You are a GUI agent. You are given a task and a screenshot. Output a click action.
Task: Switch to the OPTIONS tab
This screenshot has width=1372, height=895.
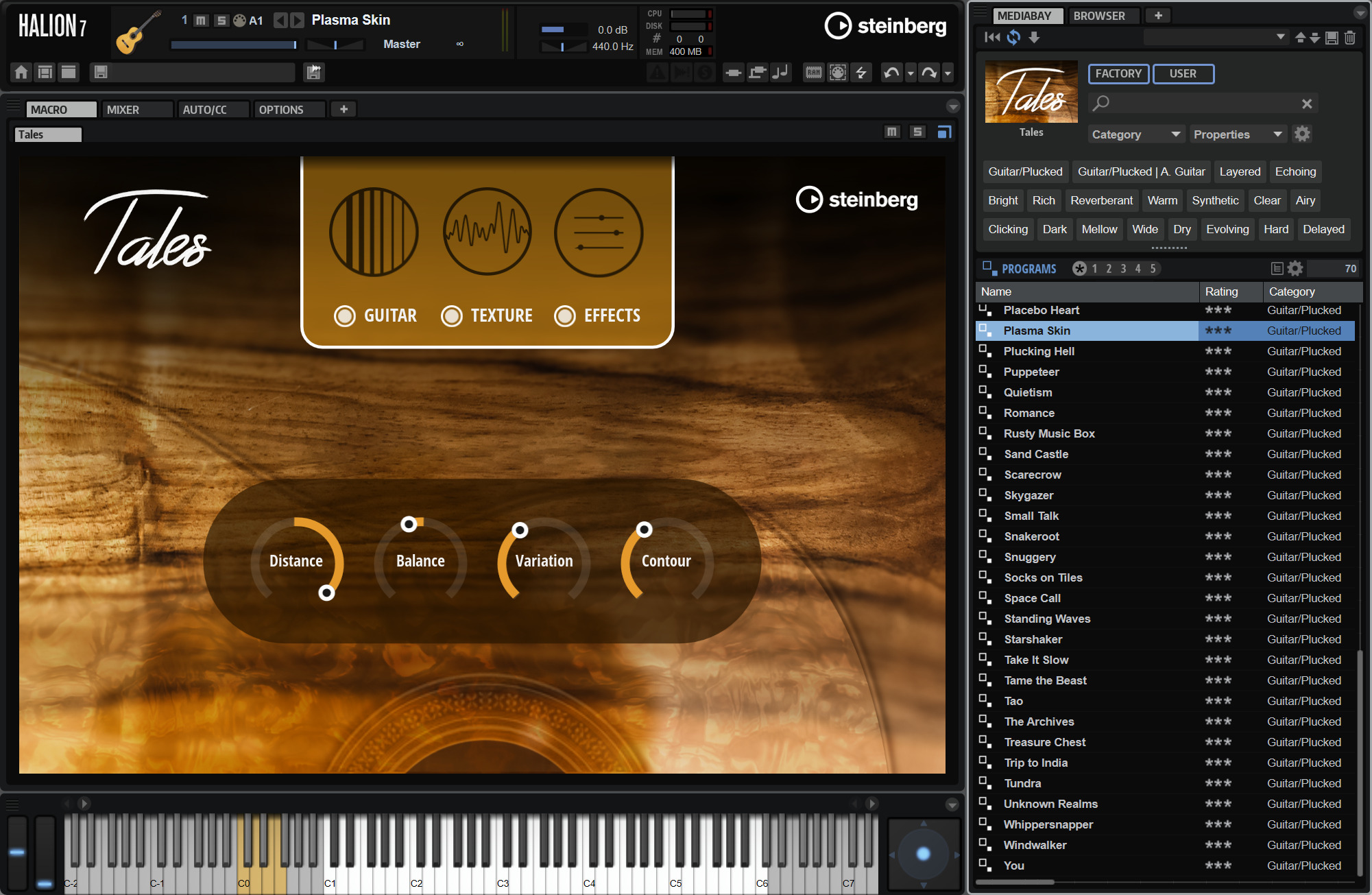(289, 110)
